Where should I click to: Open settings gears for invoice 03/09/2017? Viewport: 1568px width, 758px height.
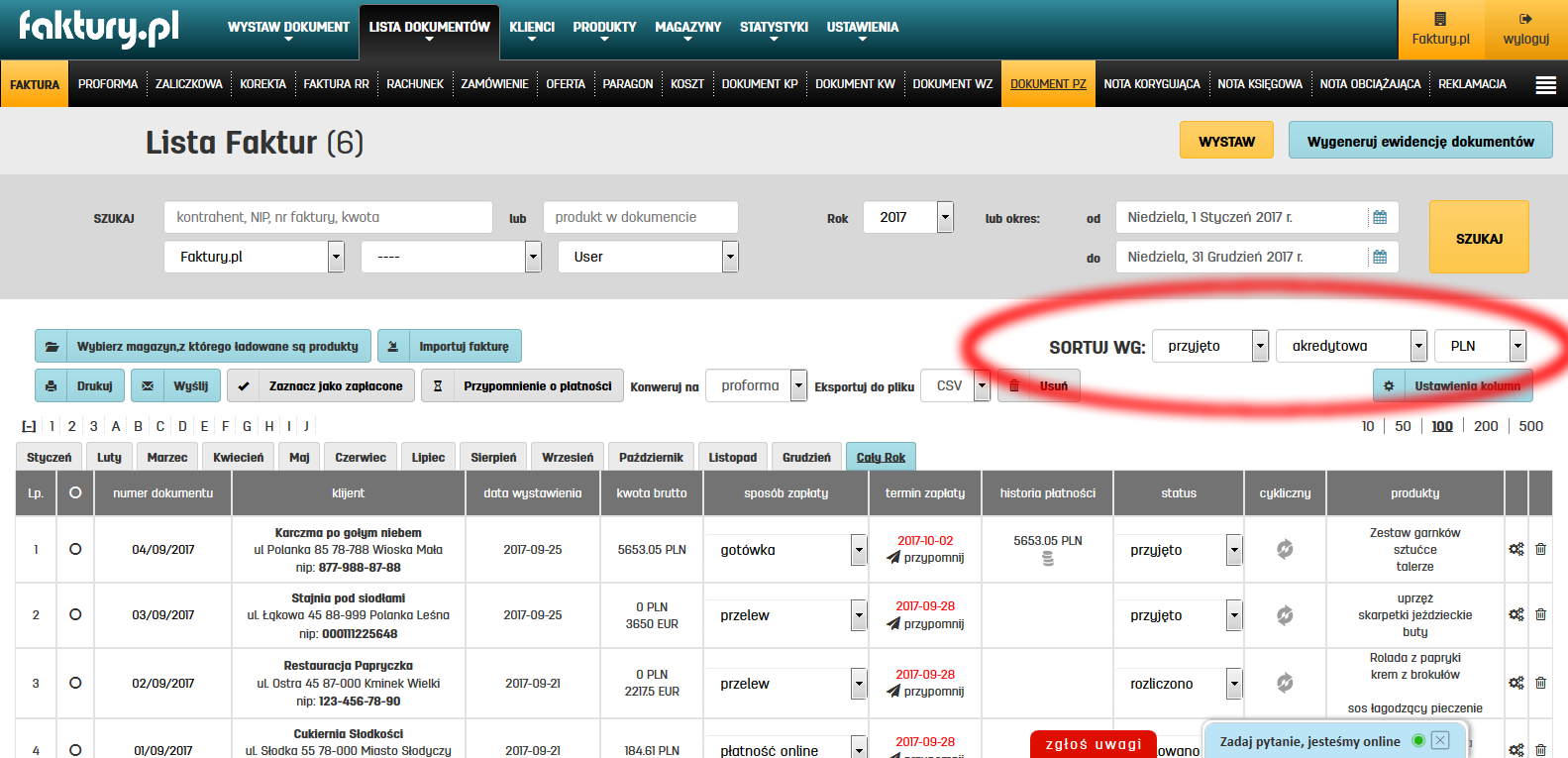[1516, 614]
